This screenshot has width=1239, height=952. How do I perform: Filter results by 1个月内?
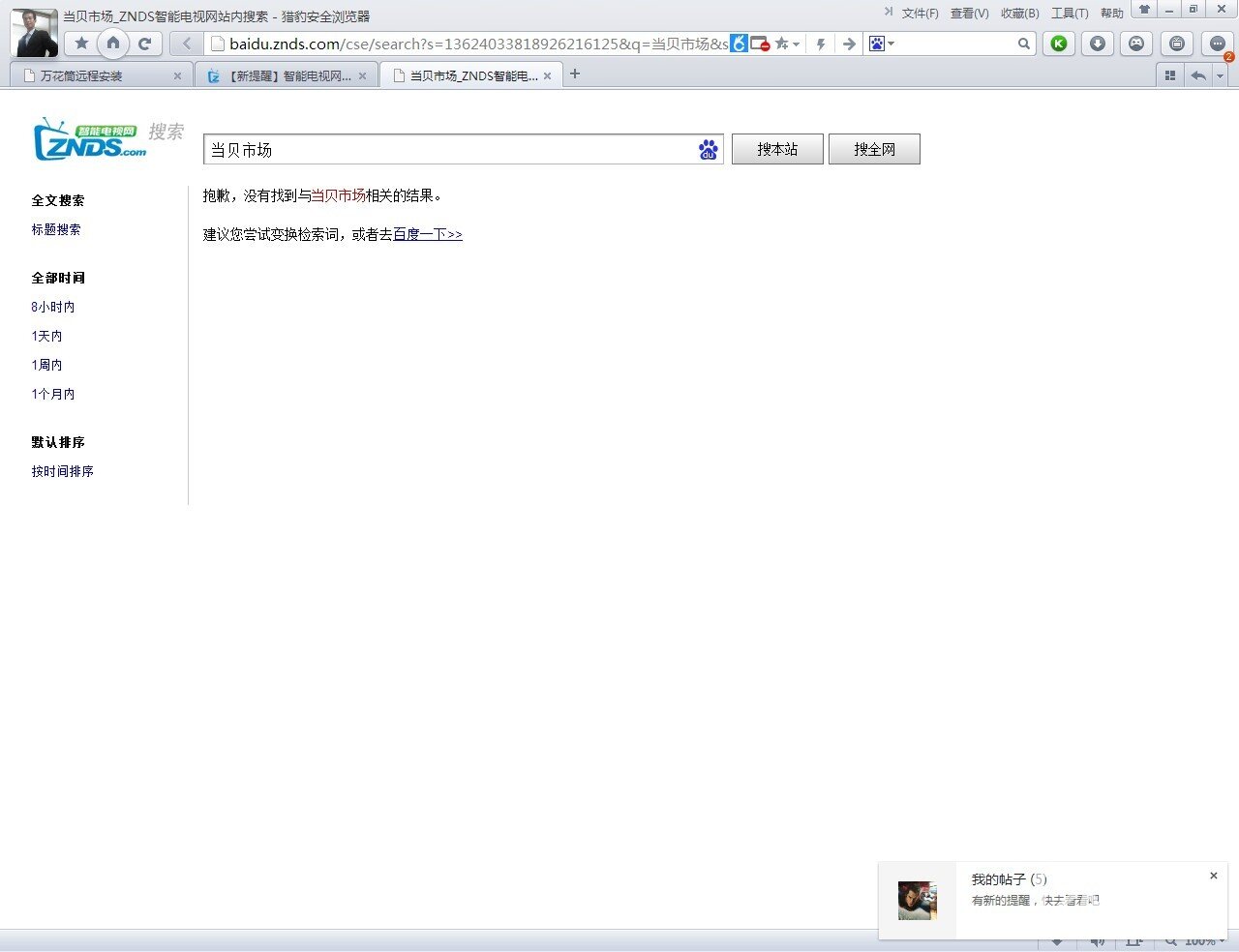pyautogui.click(x=53, y=394)
